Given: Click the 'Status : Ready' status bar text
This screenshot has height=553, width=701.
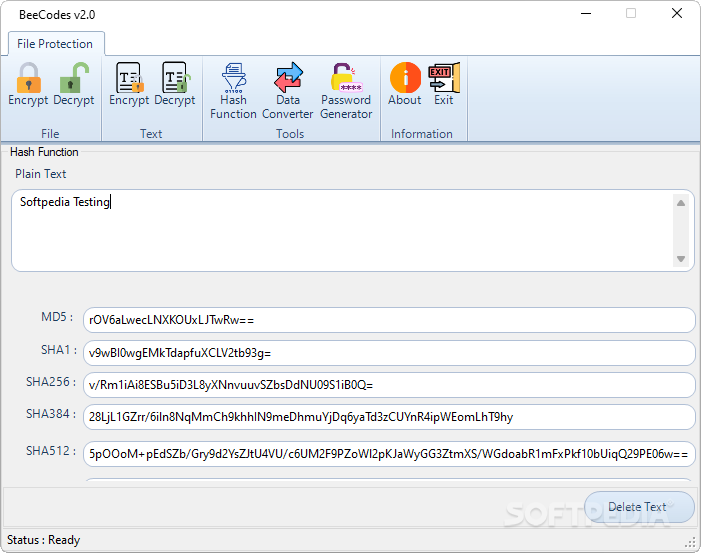Looking at the screenshot, I should click(43, 540).
